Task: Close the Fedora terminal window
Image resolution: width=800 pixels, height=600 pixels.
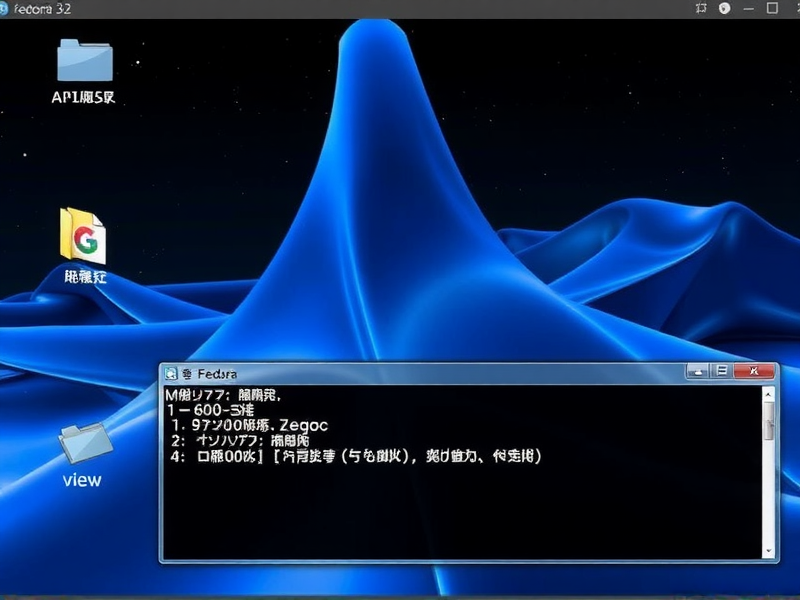Action: pos(753,372)
